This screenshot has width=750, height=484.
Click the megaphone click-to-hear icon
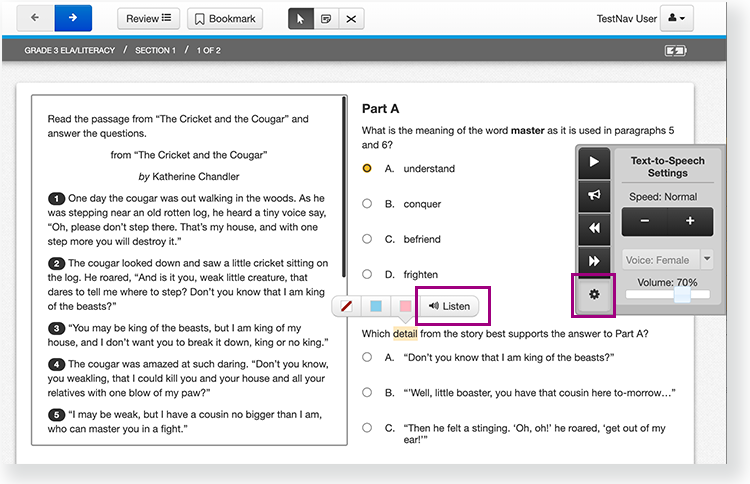594,195
